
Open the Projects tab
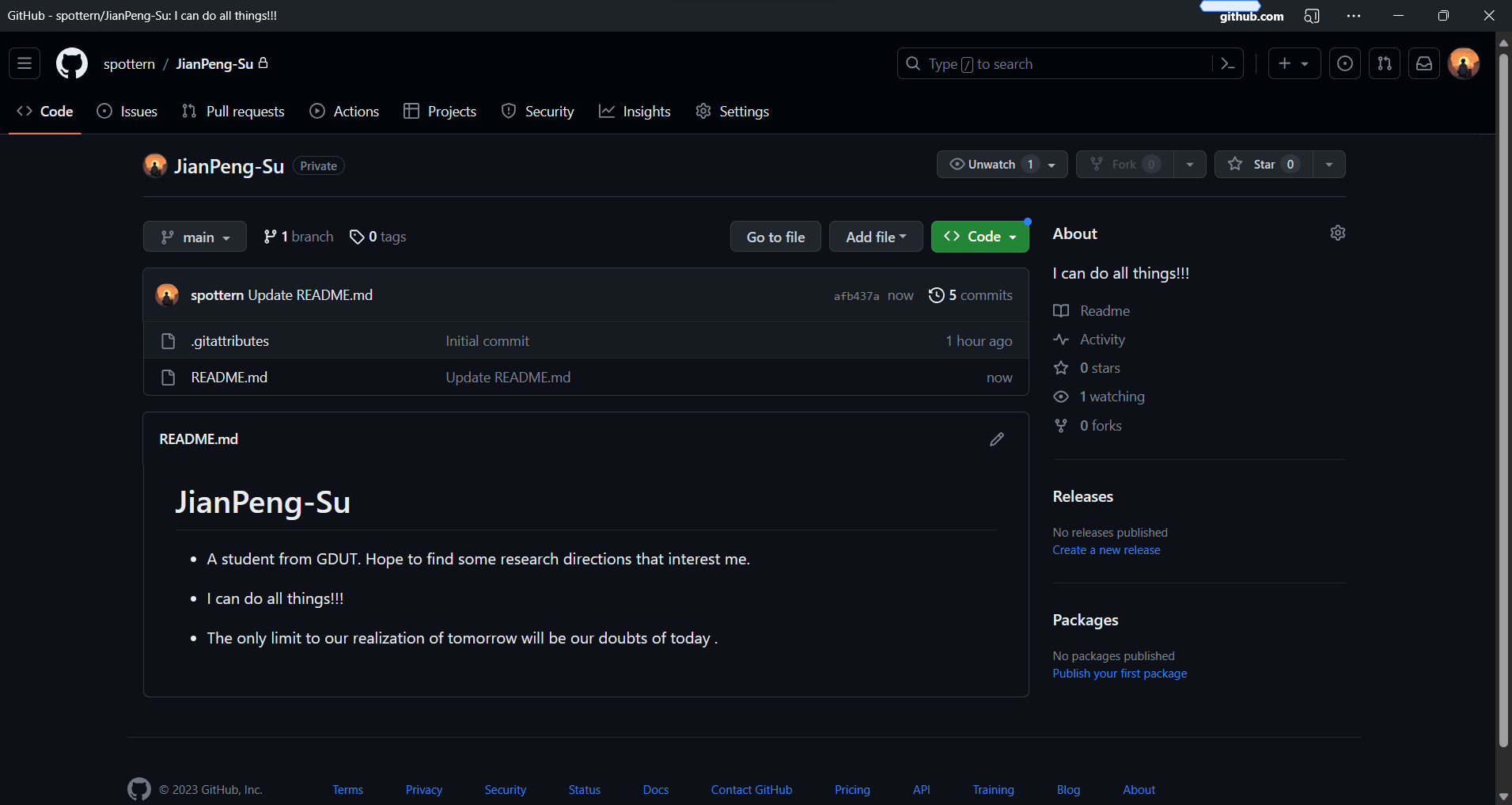pyautogui.click(x=440, y=112)
